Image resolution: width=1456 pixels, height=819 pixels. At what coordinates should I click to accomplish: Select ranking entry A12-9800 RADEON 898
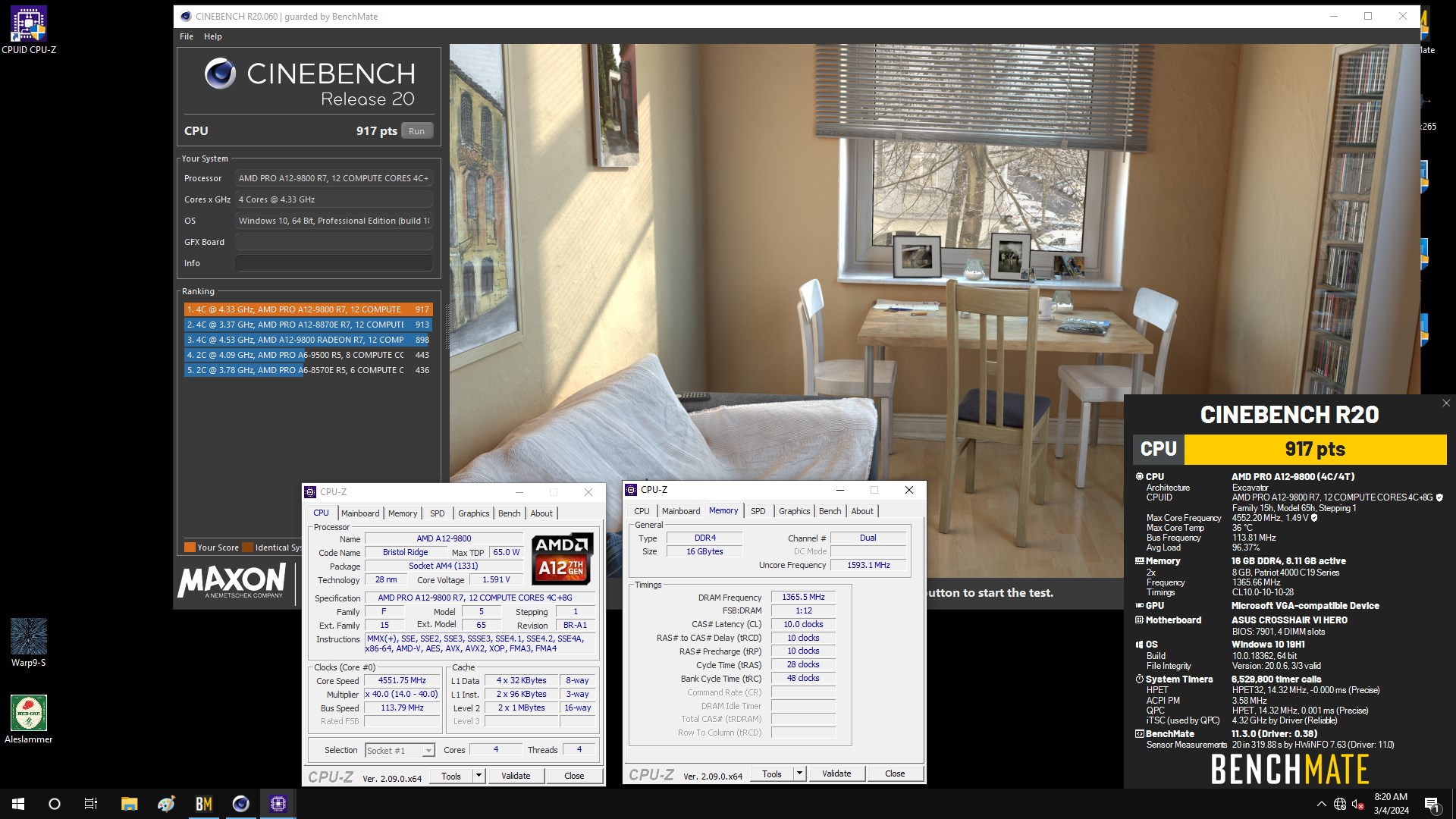pyautogui.click(x=309, y=340)
